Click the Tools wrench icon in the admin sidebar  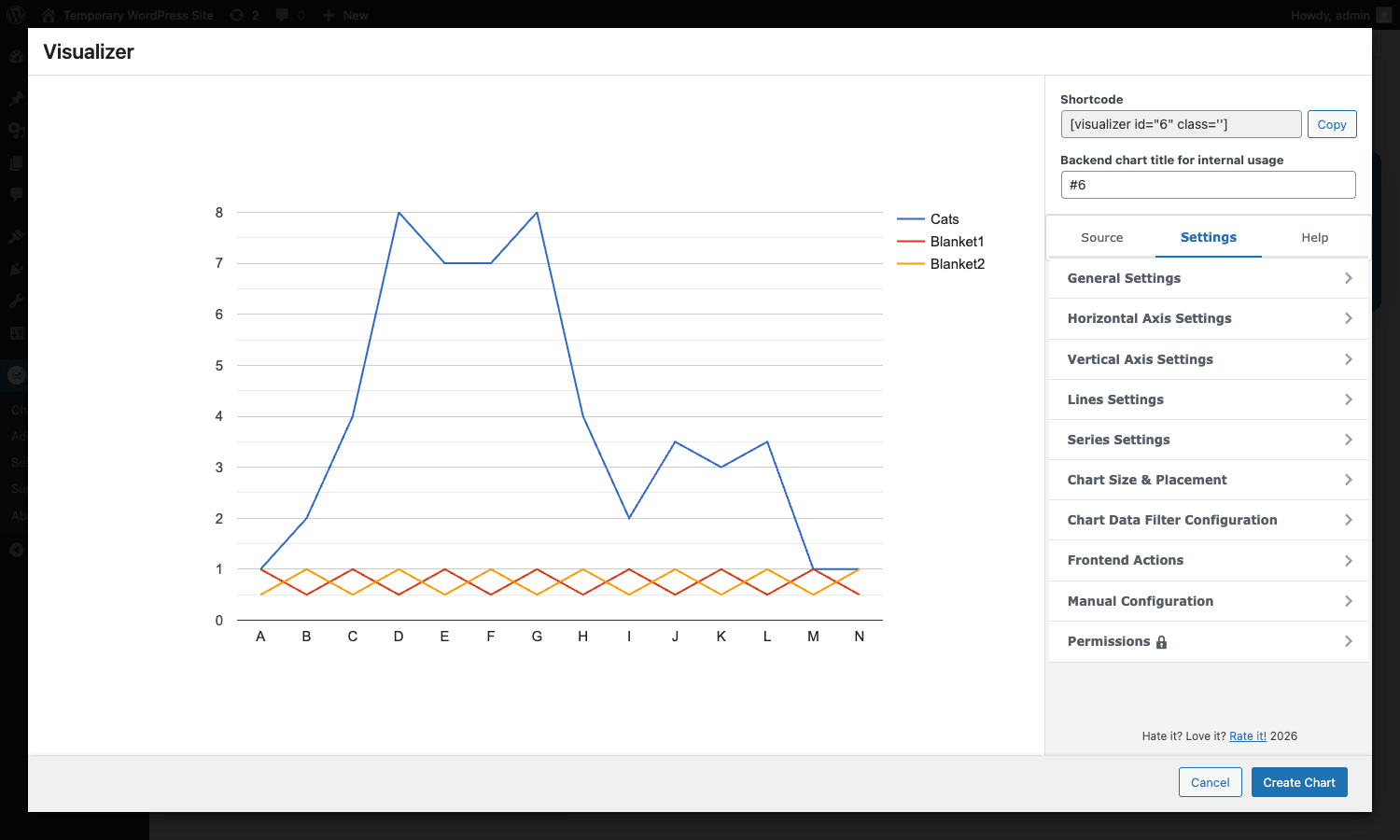coord(16,301)
